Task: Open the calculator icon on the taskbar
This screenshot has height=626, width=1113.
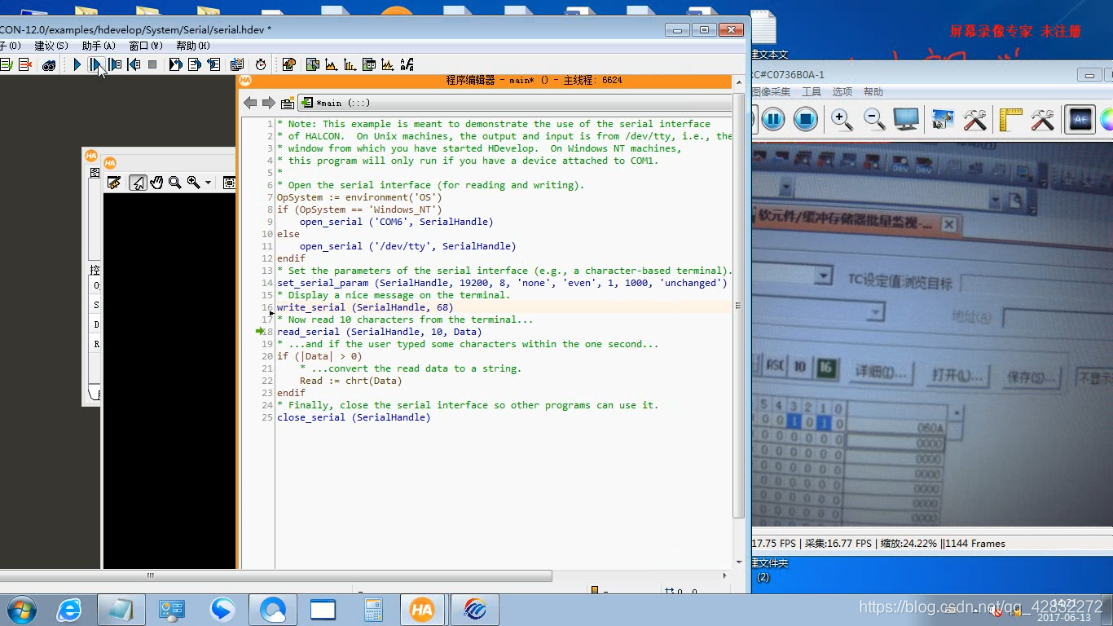Action: (x=373, y=610)
